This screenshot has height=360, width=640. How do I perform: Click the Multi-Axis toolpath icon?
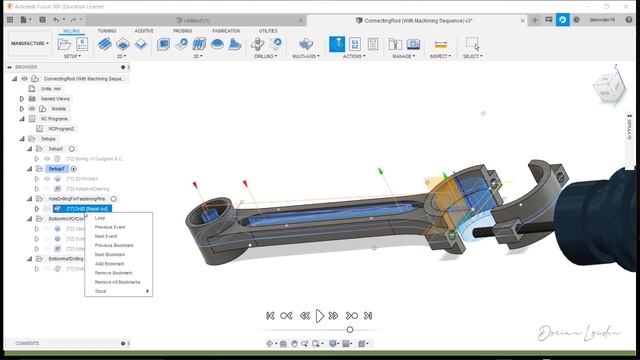(306, 44)
